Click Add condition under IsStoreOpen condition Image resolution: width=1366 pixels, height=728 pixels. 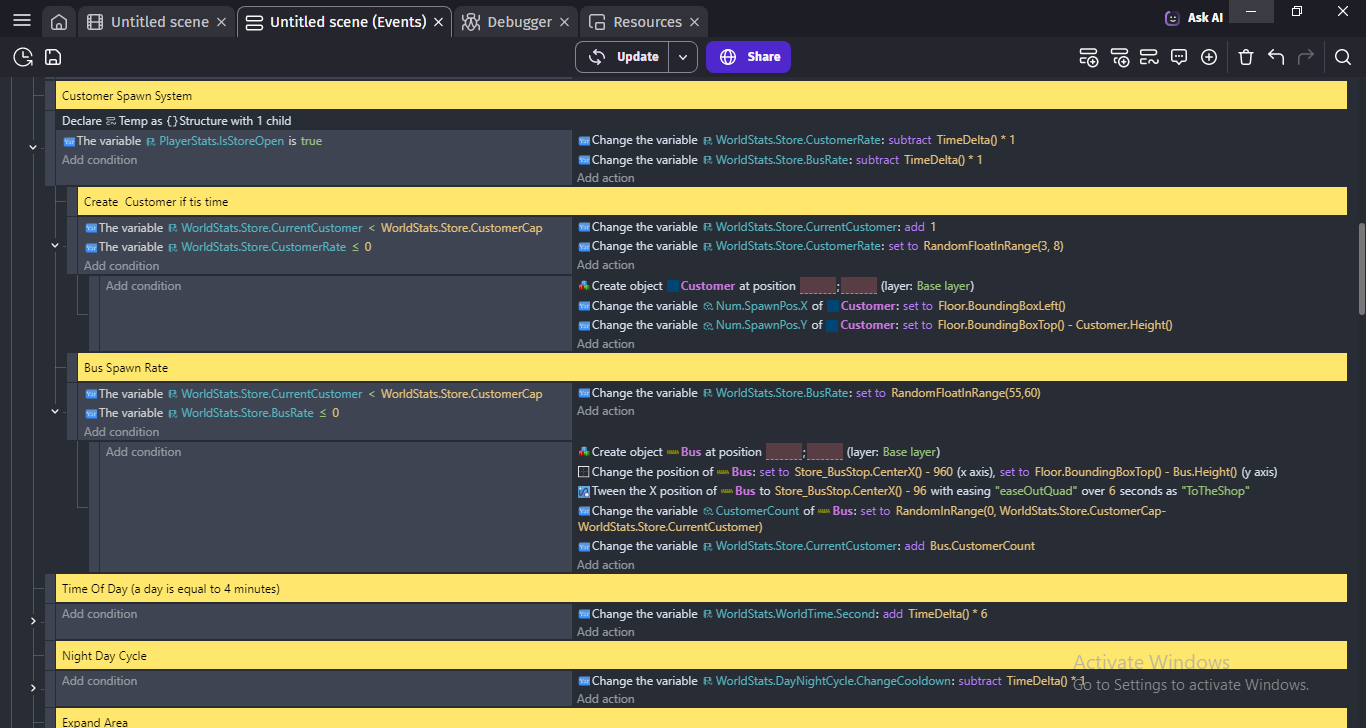point(100,160)
